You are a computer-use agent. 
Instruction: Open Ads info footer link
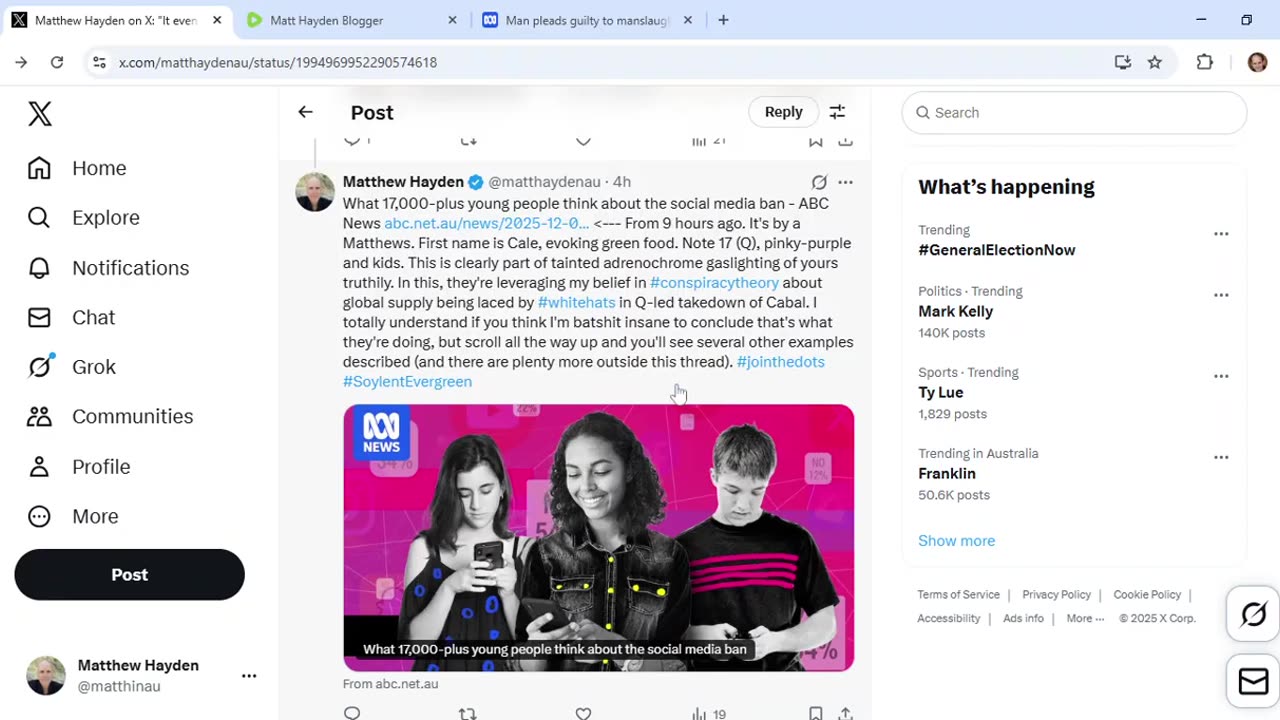[1023, 618]
